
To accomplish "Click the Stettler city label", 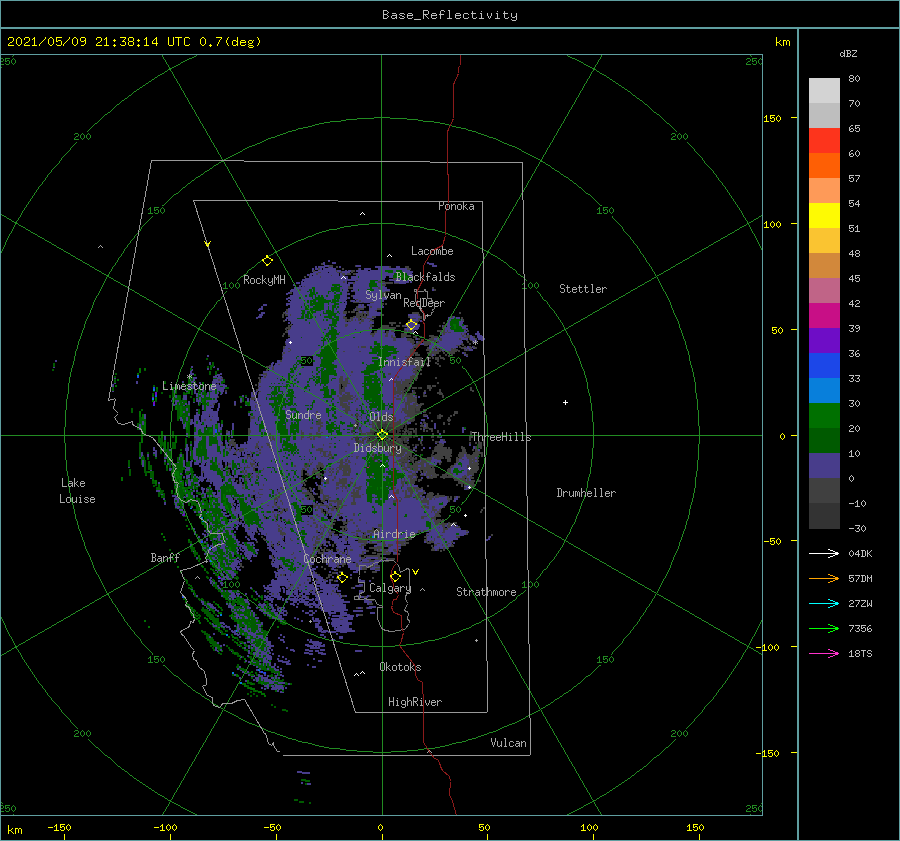I will tap(583, 289).
